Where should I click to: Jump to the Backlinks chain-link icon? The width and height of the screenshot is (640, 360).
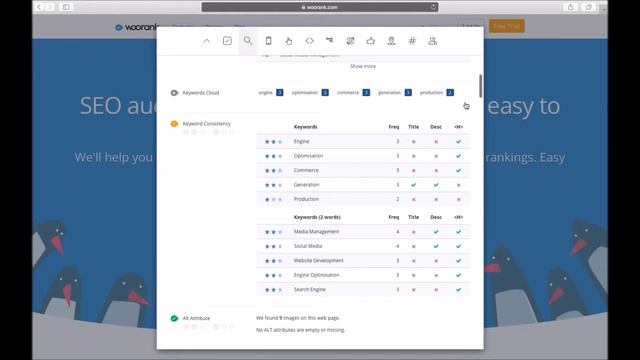tap(350, 41)
